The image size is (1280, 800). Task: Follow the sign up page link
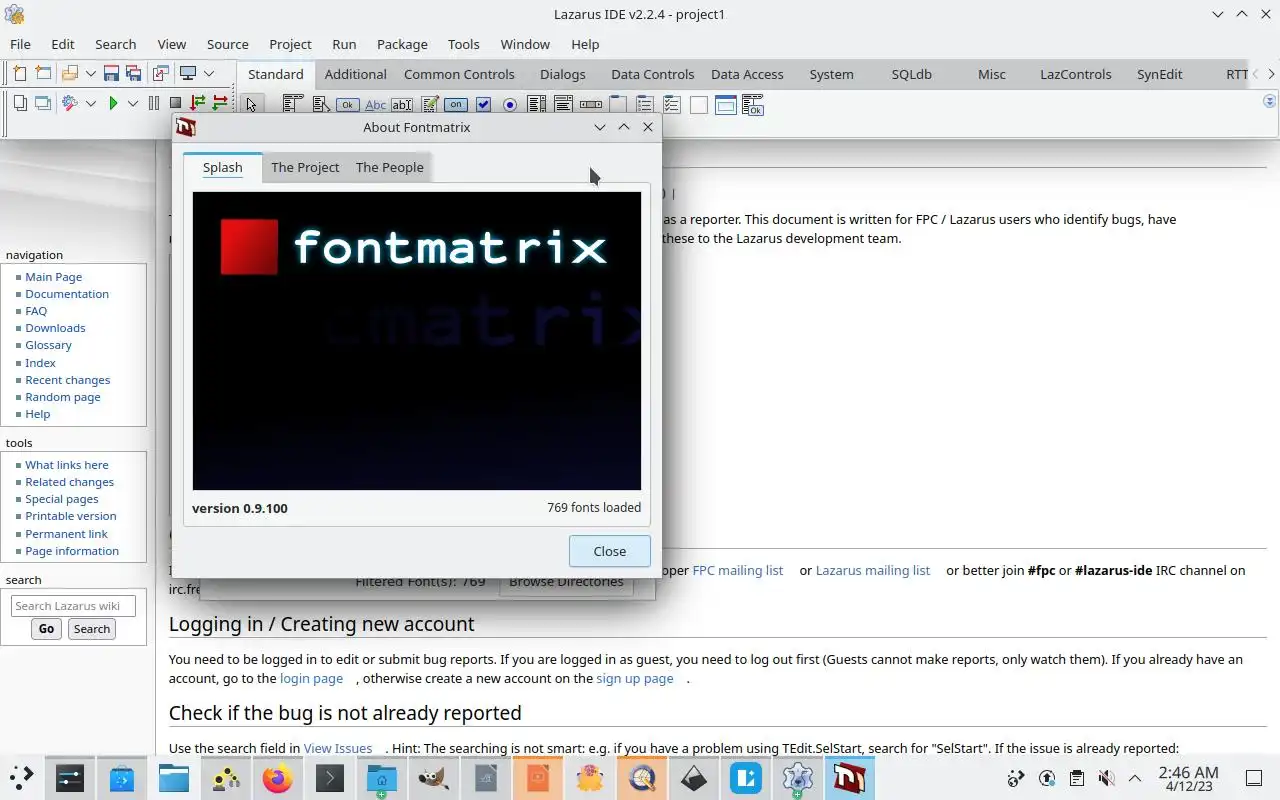635,678
